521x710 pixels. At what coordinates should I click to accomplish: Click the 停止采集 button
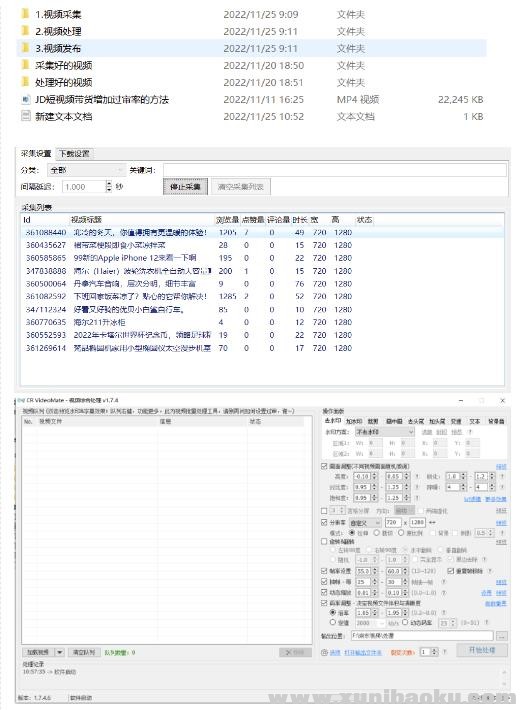tap(185, 187)
